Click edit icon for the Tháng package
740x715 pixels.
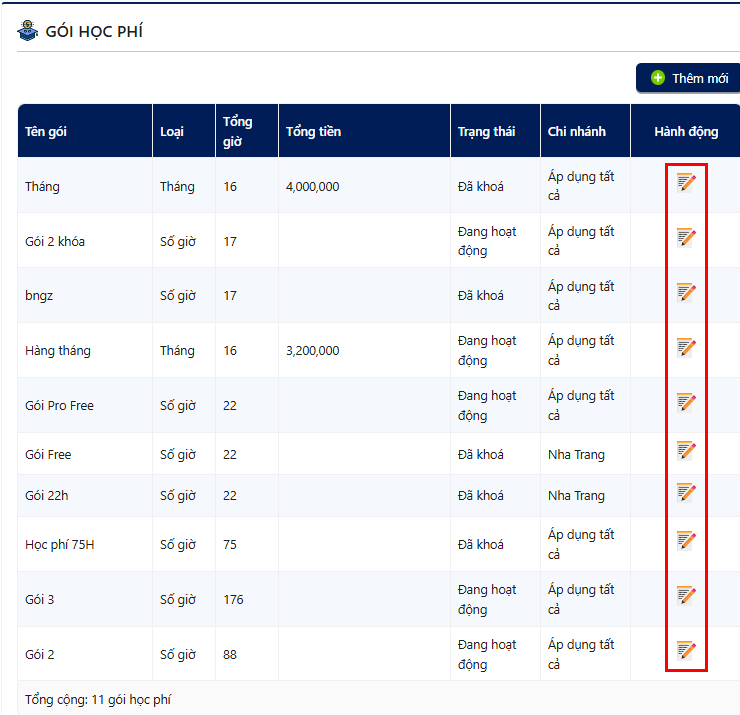(x=686, y=182)
